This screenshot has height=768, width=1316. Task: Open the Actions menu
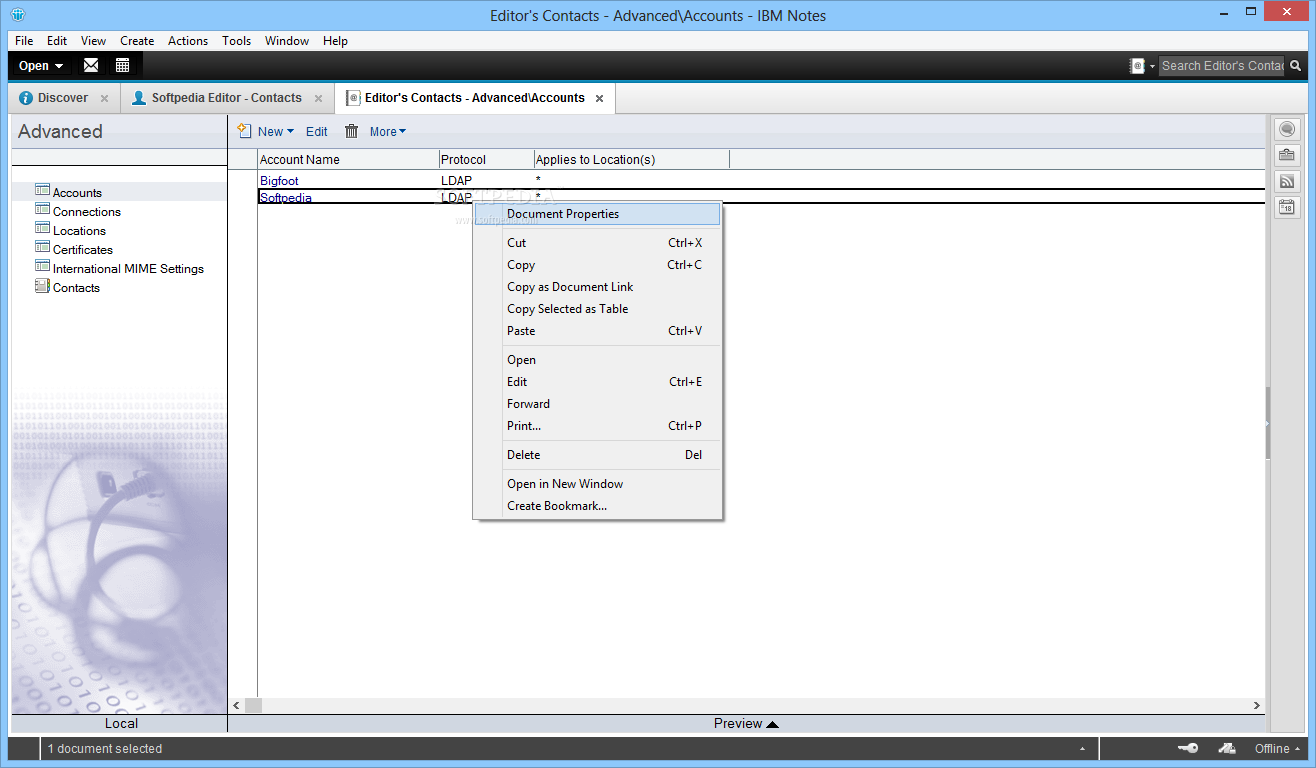pyautogui.click(x=188, y=41)
